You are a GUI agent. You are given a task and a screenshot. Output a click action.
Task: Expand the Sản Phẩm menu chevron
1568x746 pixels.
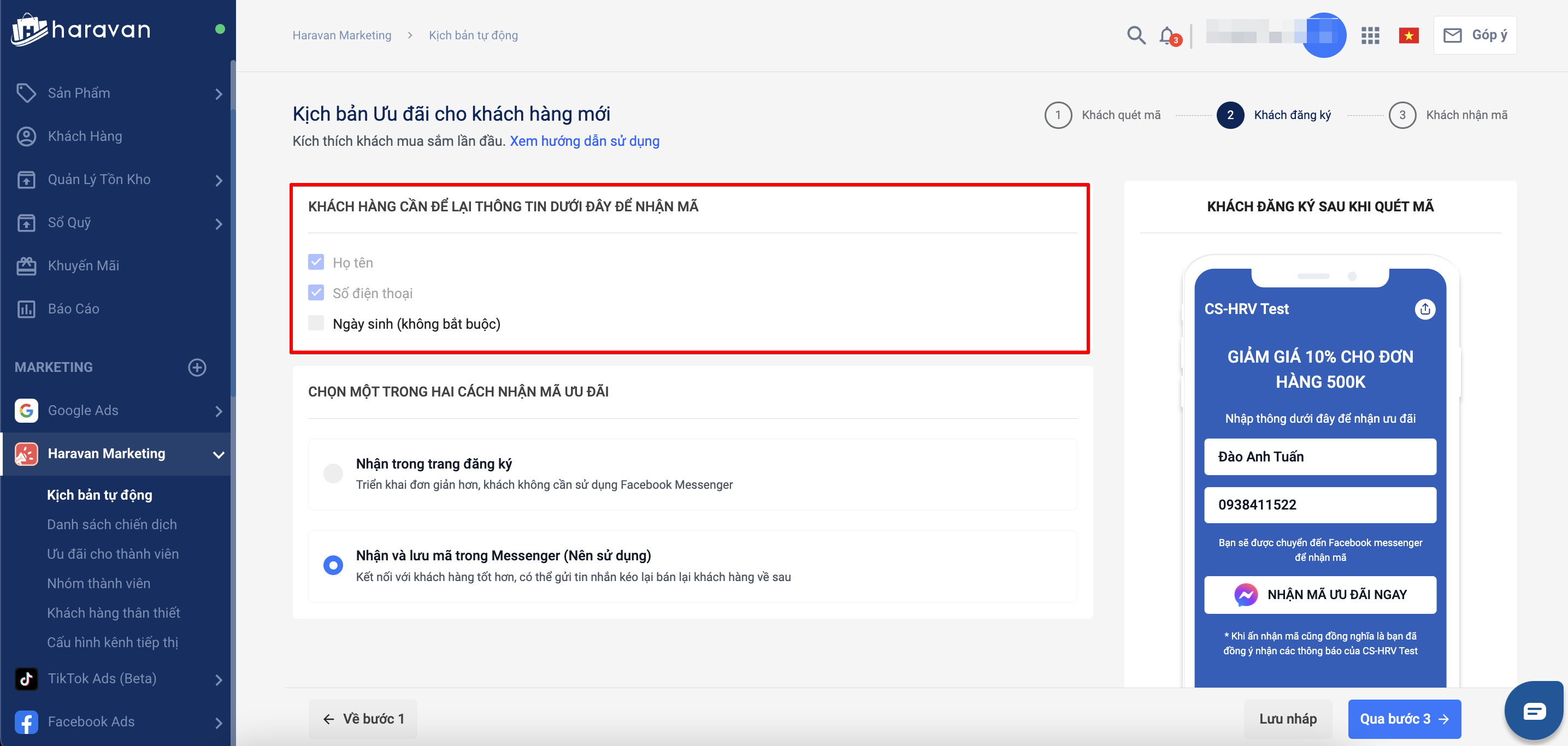(x=219, y=94)
